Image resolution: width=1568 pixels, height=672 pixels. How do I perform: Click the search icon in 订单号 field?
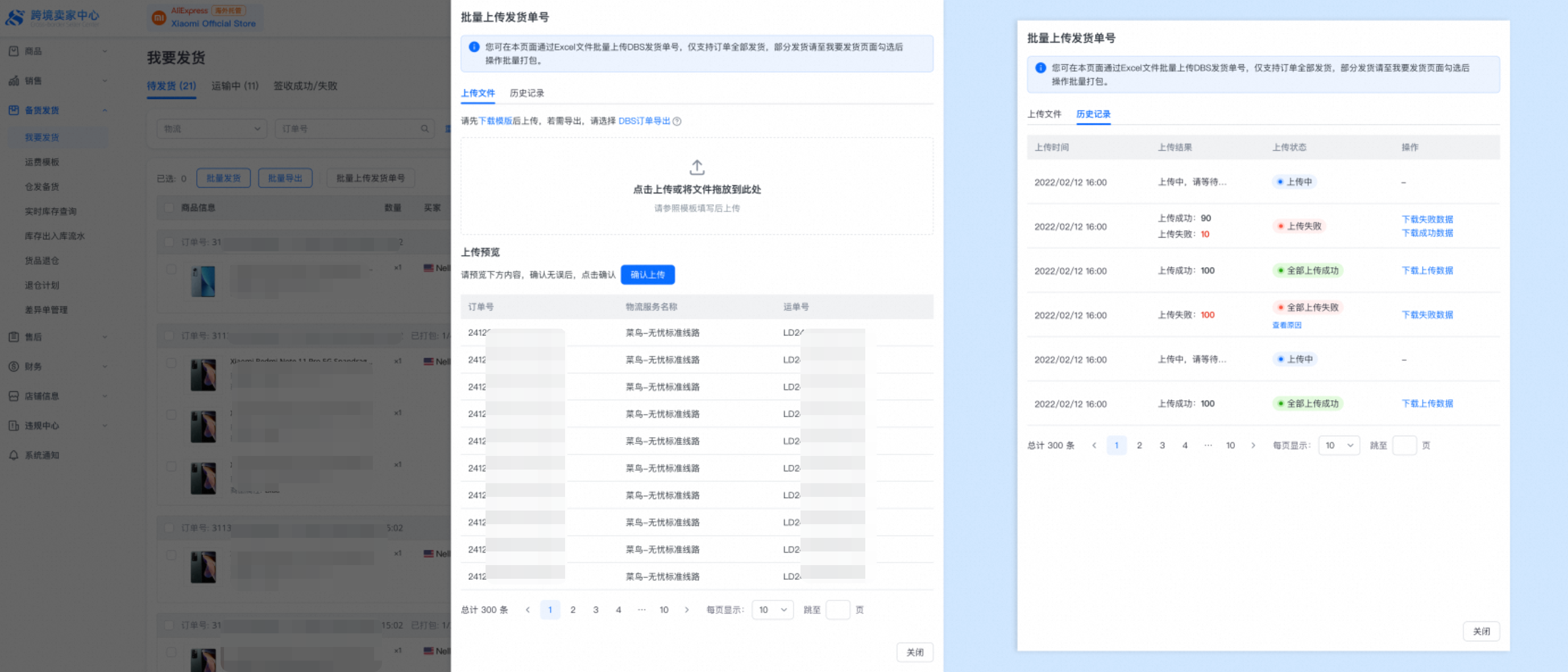424,129
